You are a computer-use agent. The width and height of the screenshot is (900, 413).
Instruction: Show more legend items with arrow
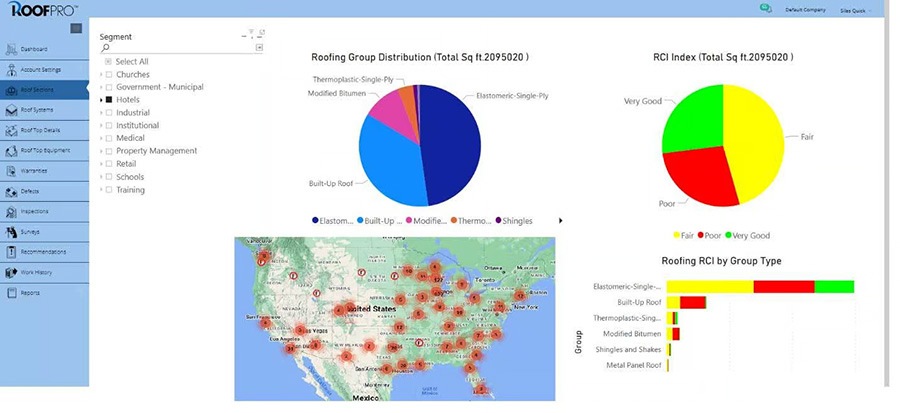[x=560, y=220]
